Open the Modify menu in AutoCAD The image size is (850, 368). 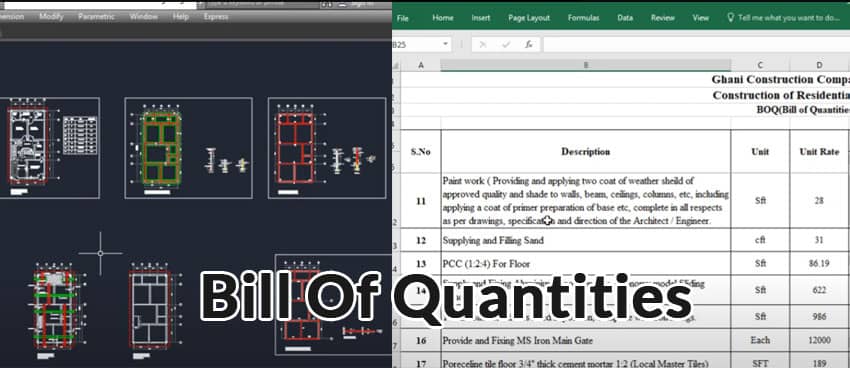(x=51, y=17)
